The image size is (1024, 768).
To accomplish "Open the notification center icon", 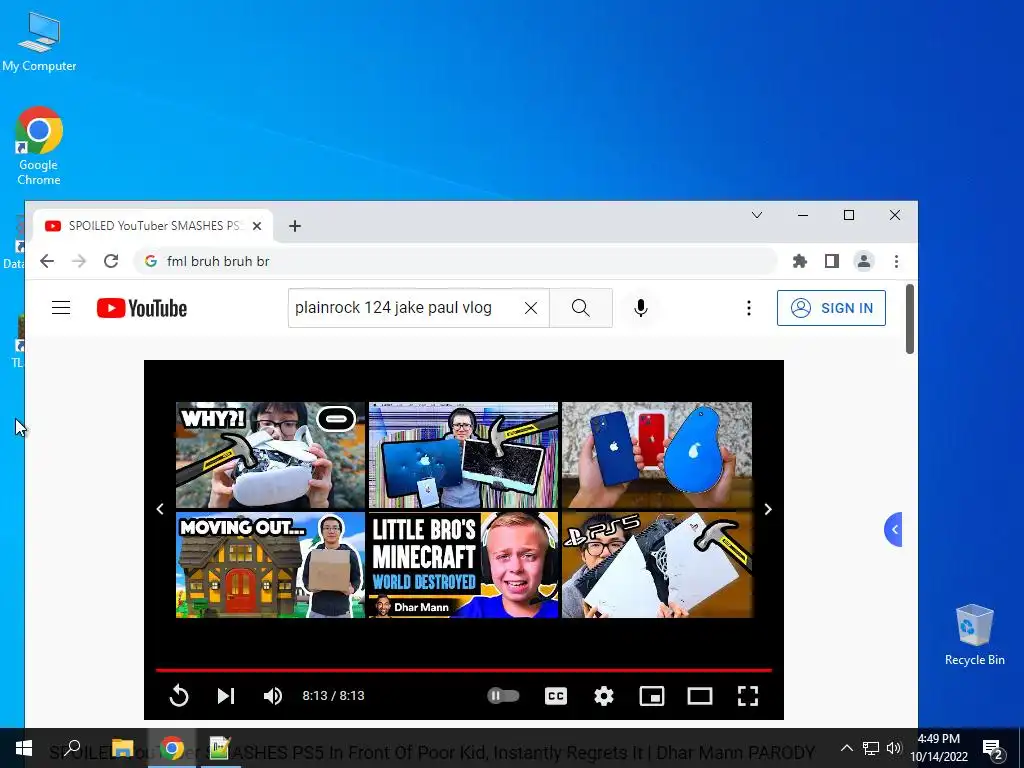I will coord(993,750).
